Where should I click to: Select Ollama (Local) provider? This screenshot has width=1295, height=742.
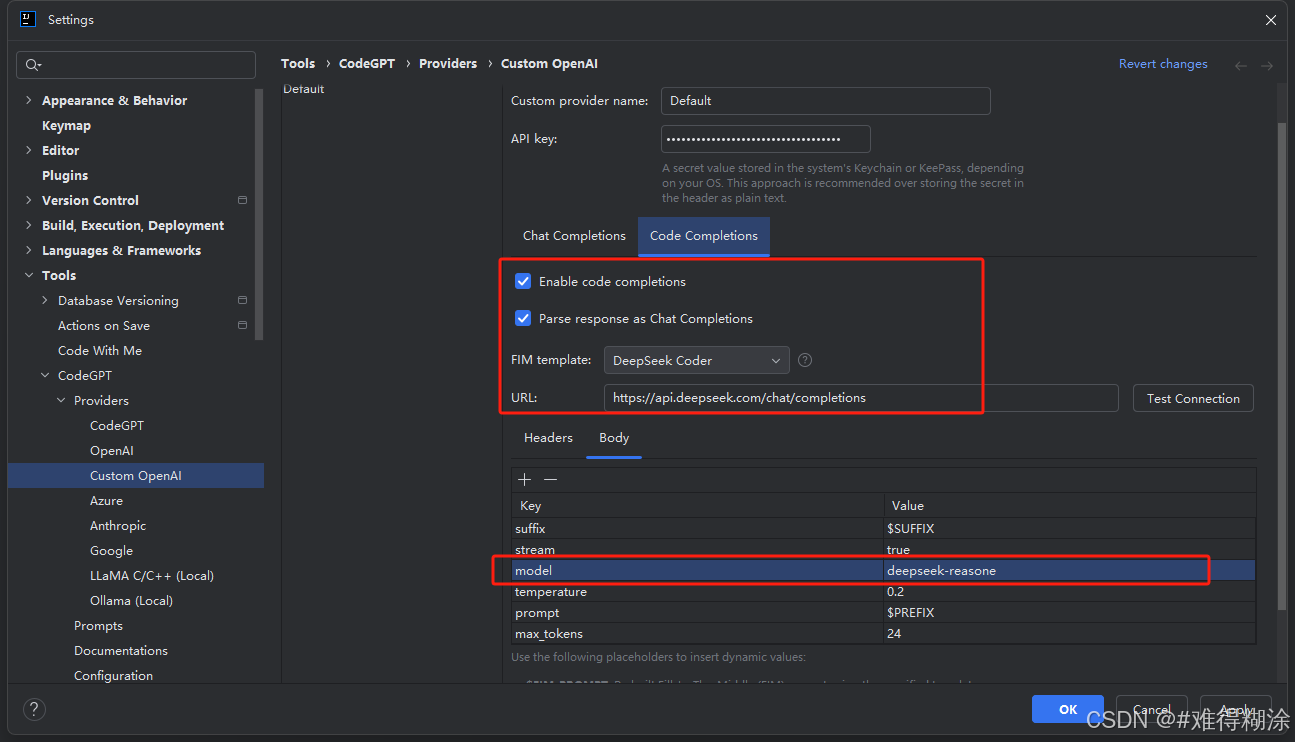tap(131, 600)
